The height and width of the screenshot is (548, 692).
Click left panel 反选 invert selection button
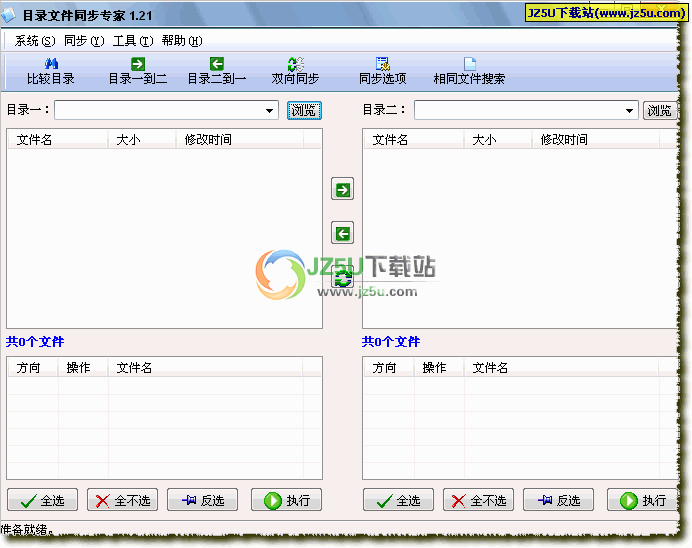[x=203, y=500]
